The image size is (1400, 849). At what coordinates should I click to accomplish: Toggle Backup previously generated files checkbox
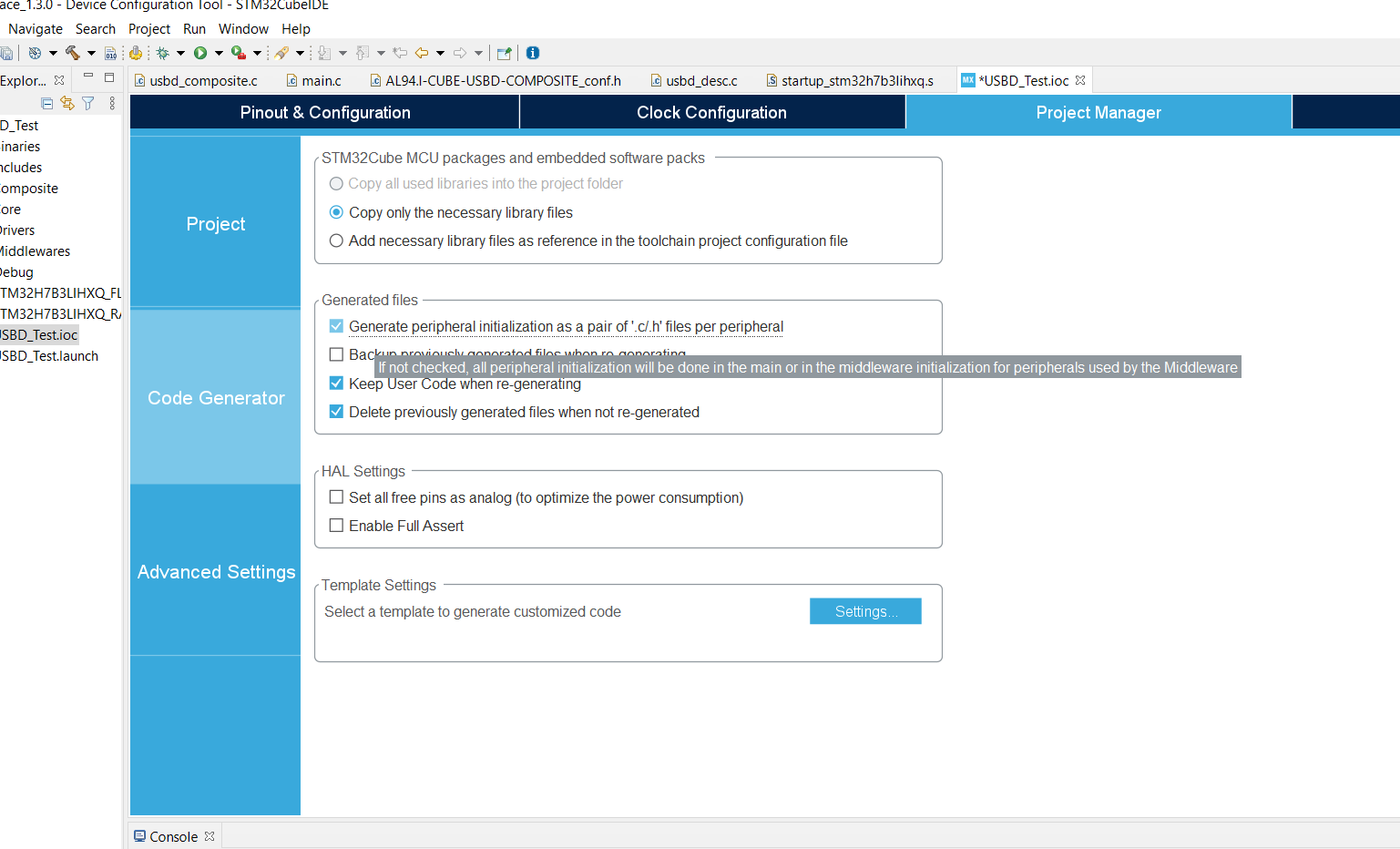[x=336, y=354]
